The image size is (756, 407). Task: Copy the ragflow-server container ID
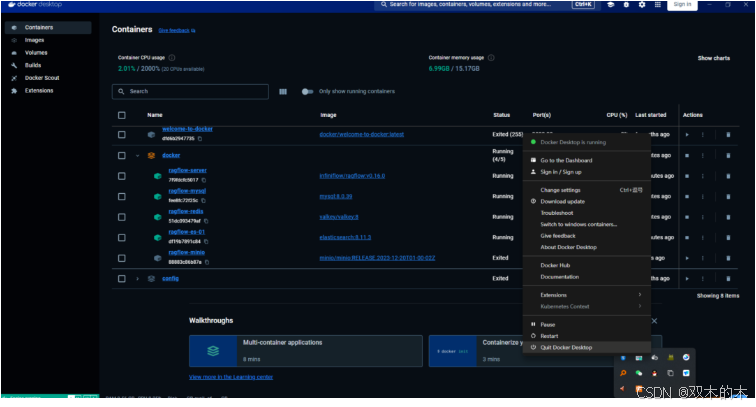pyautogui.click(x=204, y=180)
